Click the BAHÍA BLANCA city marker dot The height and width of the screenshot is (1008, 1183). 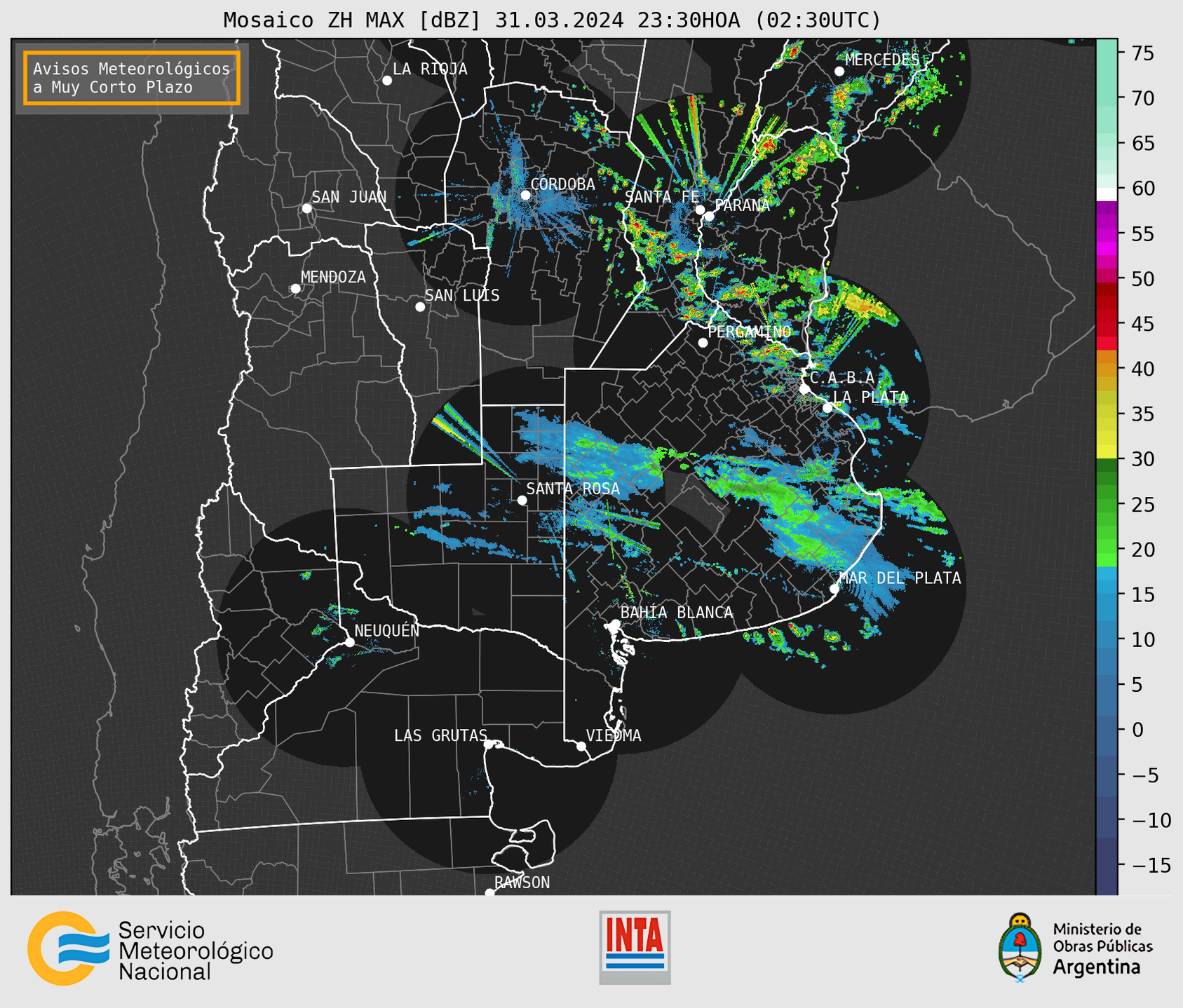[615, 624]
